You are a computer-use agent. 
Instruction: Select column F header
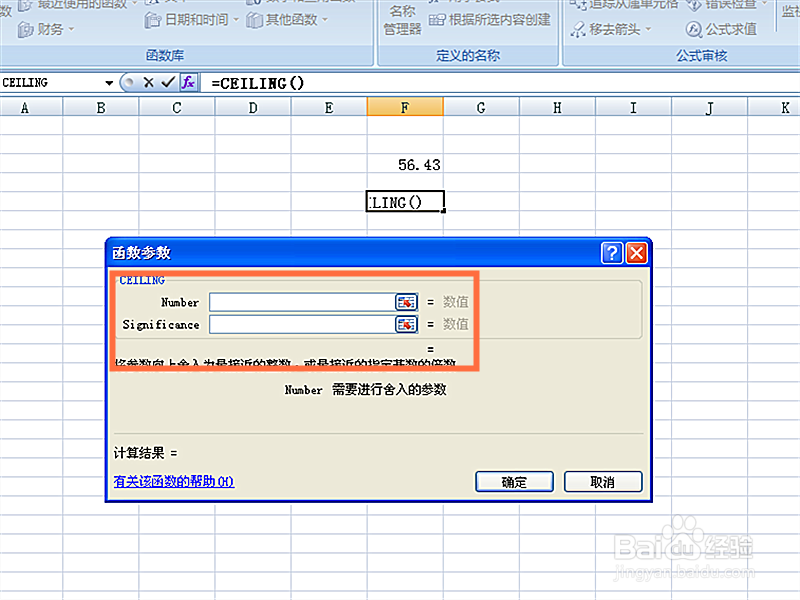405,108
